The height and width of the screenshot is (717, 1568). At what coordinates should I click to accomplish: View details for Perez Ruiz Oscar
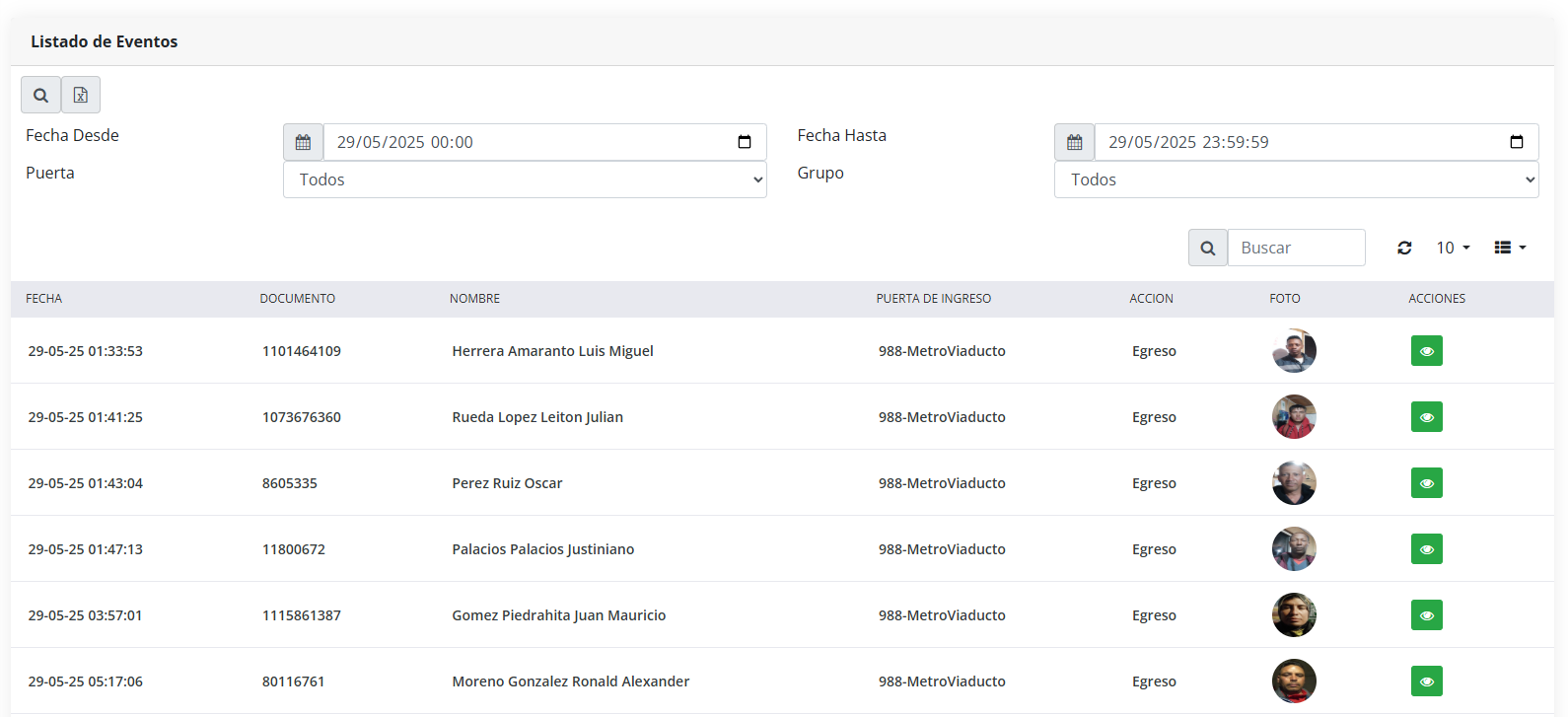click(x=1427, y=483)
